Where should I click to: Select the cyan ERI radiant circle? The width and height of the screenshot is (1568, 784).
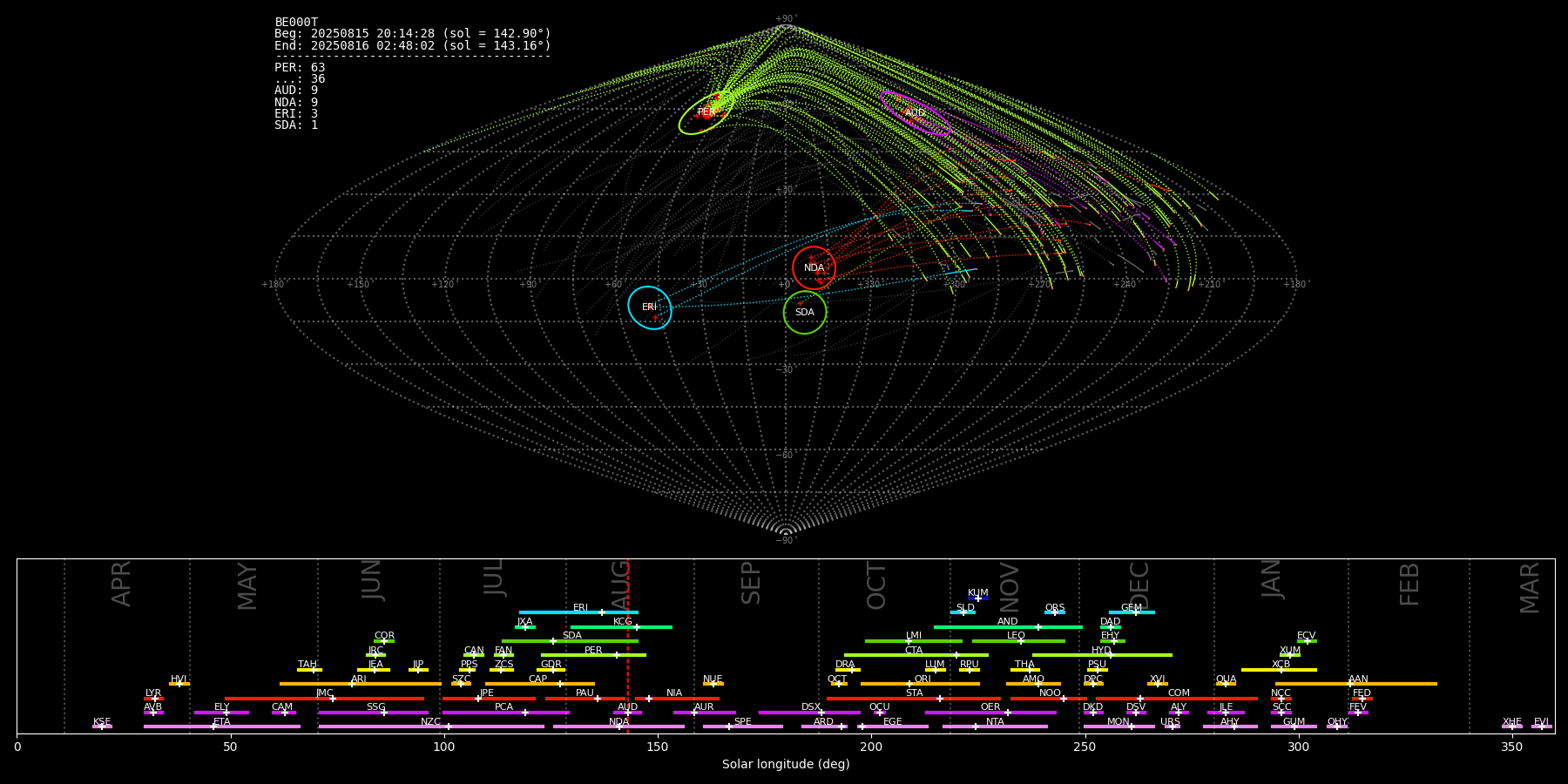coord(650,308)
